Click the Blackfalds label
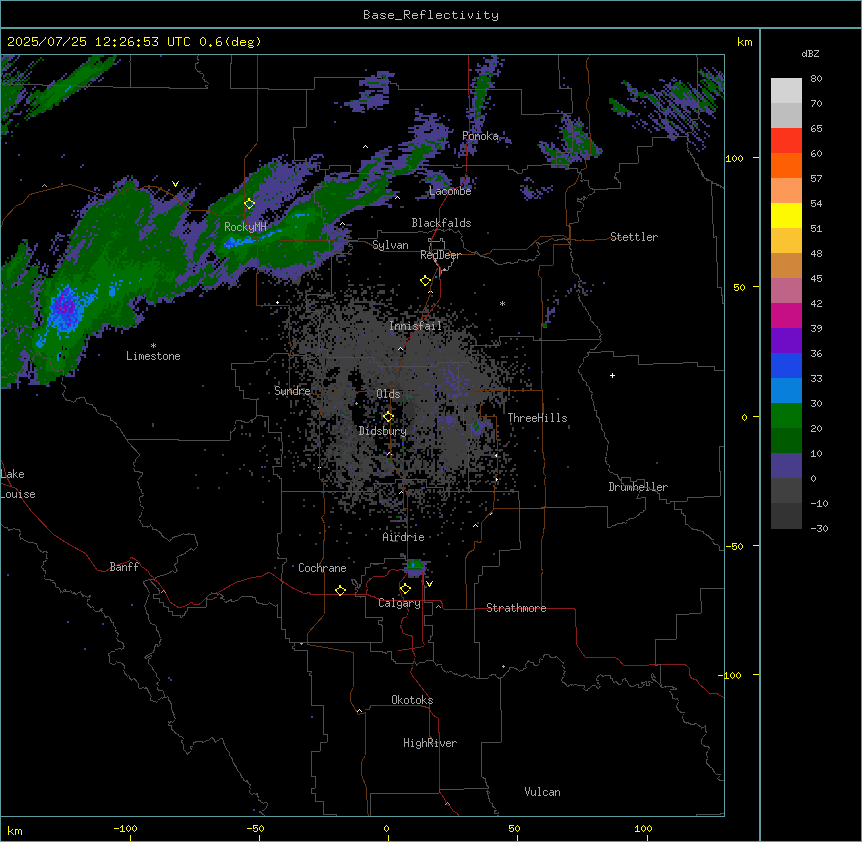 click(441, 223)
